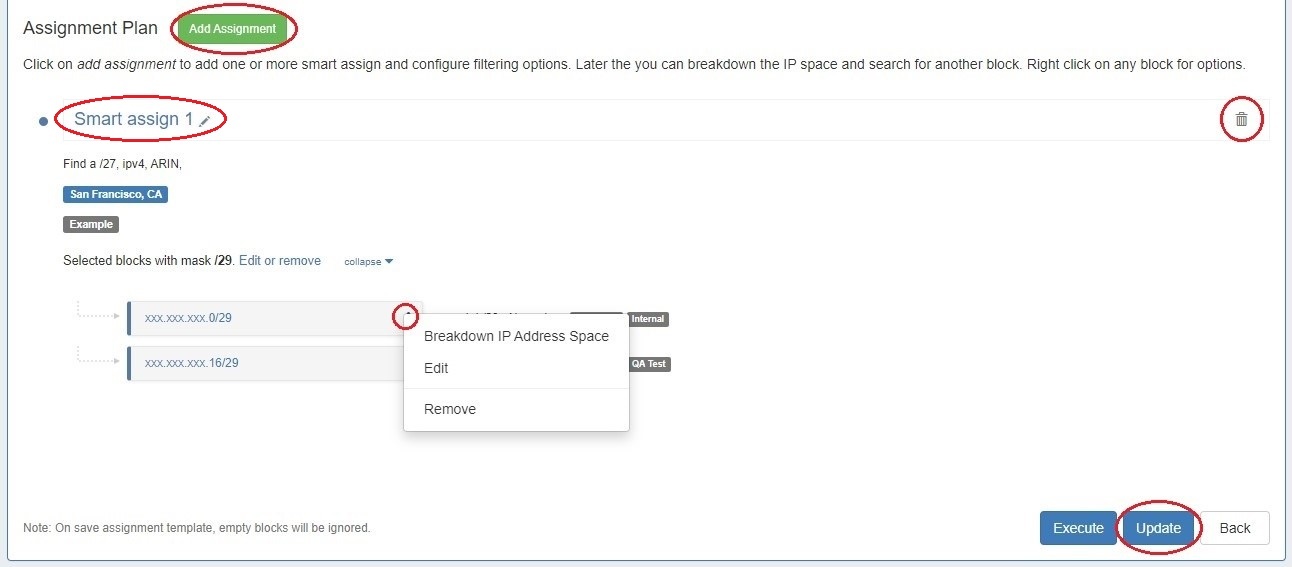Image resolution: width=1292 pixels, height=567 pixels.
Task: Select Remove in the context menu
Action: pyautogui.click(x=450, y=409)
